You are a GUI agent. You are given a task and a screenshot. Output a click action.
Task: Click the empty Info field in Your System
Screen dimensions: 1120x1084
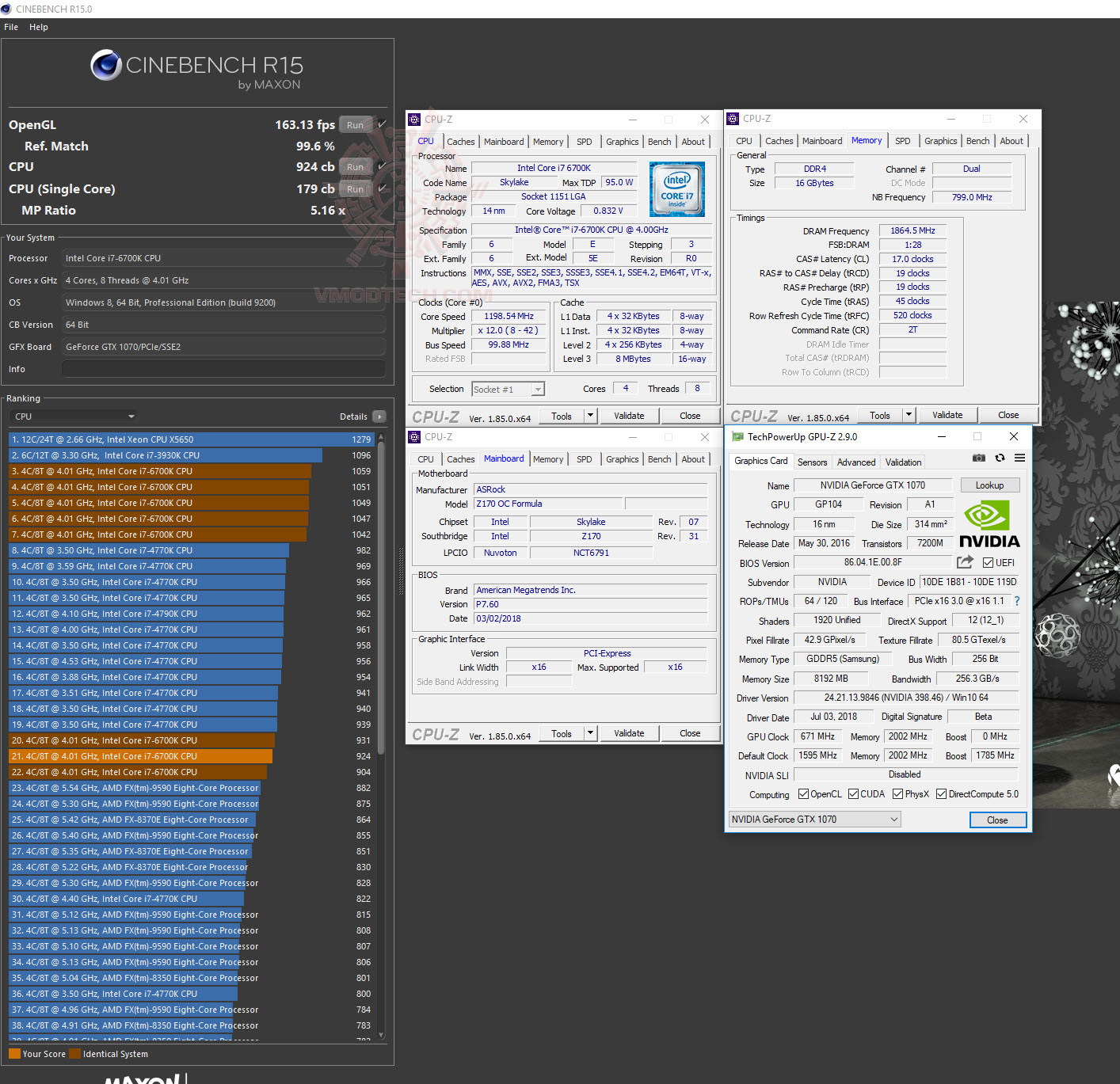point(224,369)
